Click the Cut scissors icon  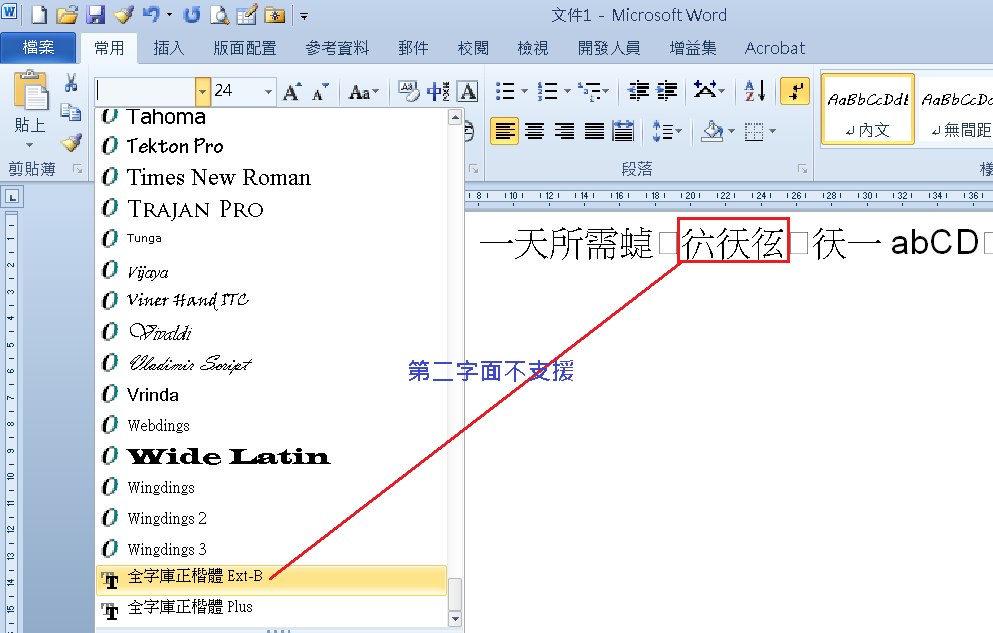71,83
